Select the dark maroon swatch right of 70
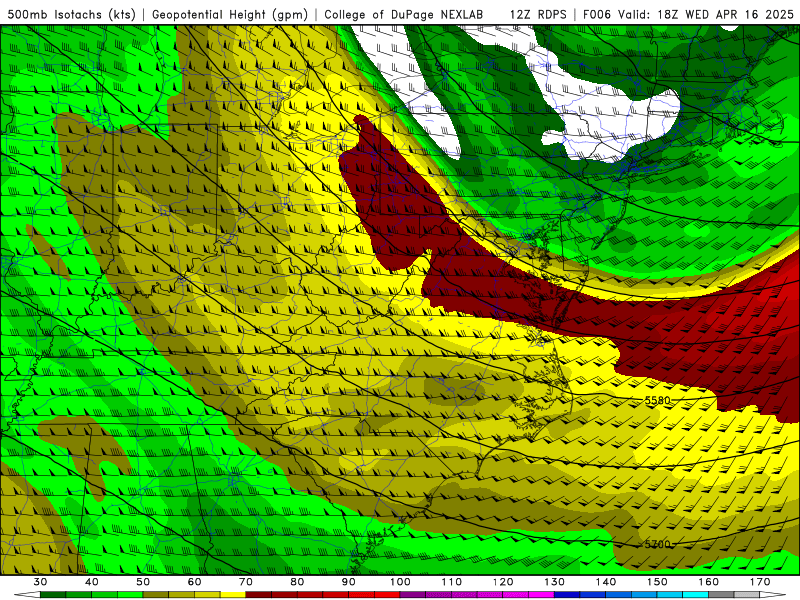This screenshot has width=800, height=600. tap(259, 595)
